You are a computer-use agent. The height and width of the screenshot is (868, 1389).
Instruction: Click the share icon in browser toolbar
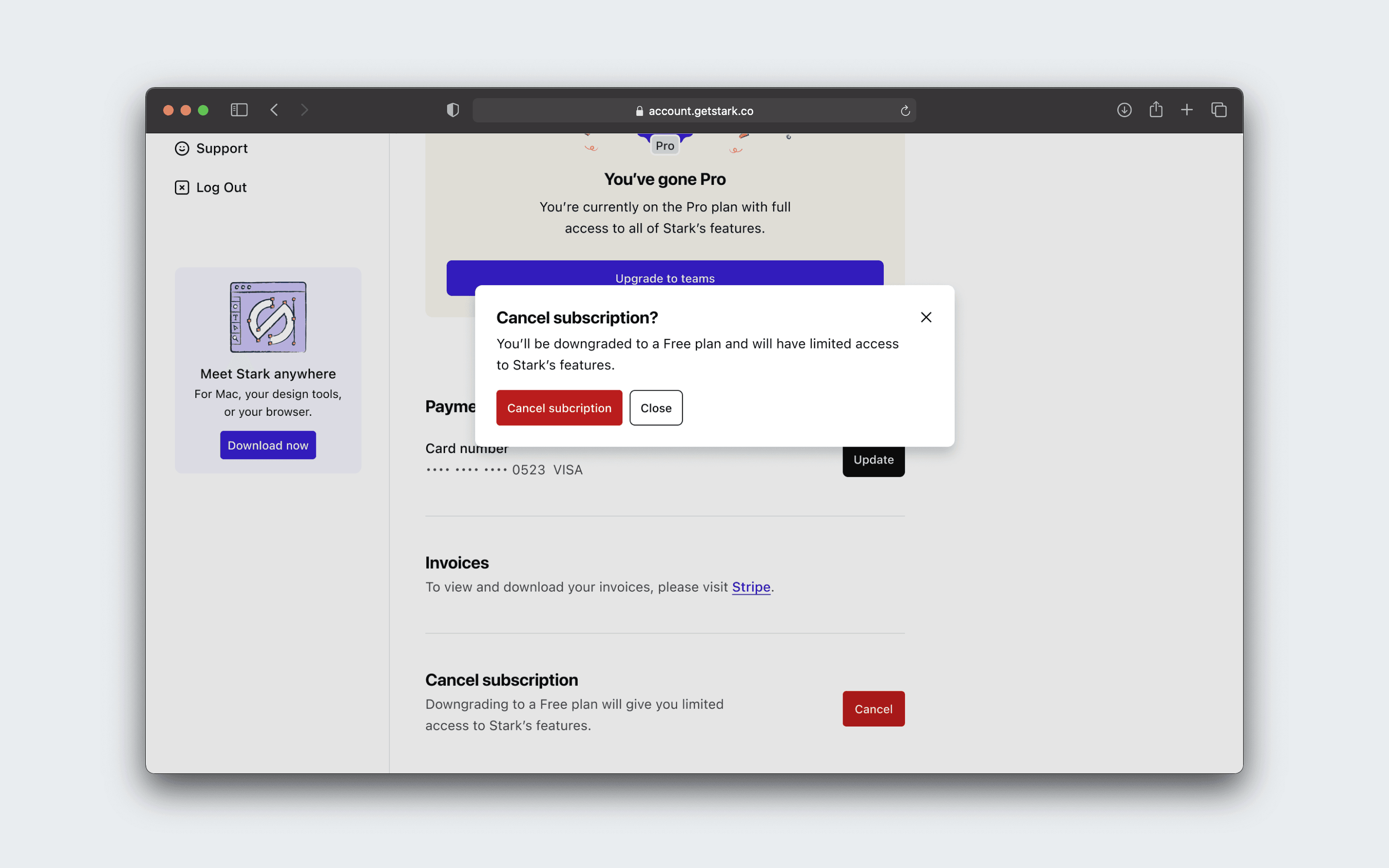[1156, 110]
